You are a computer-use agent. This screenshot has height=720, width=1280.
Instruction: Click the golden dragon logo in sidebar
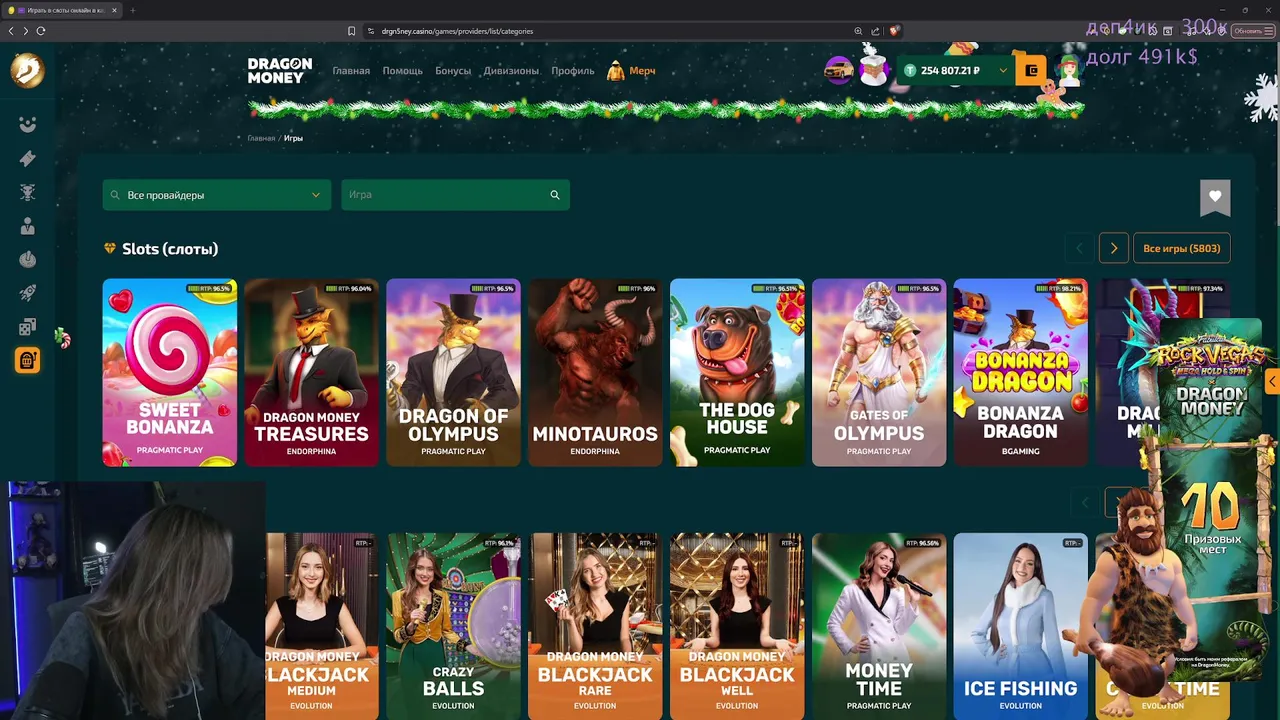point(27,70)
